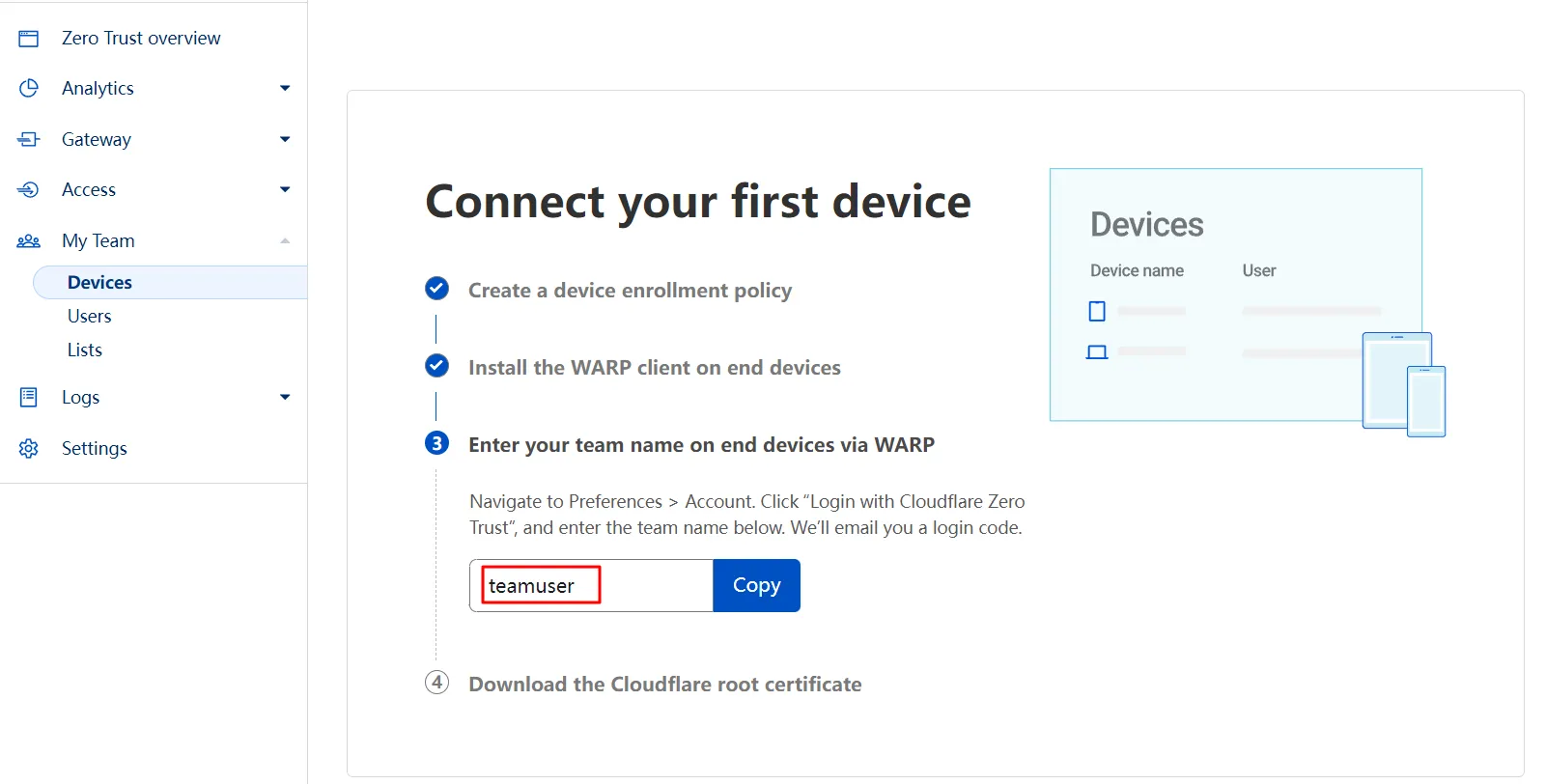The width and height of the screenshot is (1546, 784).
Task: Select Users under My Team
Action: point(90,316)
